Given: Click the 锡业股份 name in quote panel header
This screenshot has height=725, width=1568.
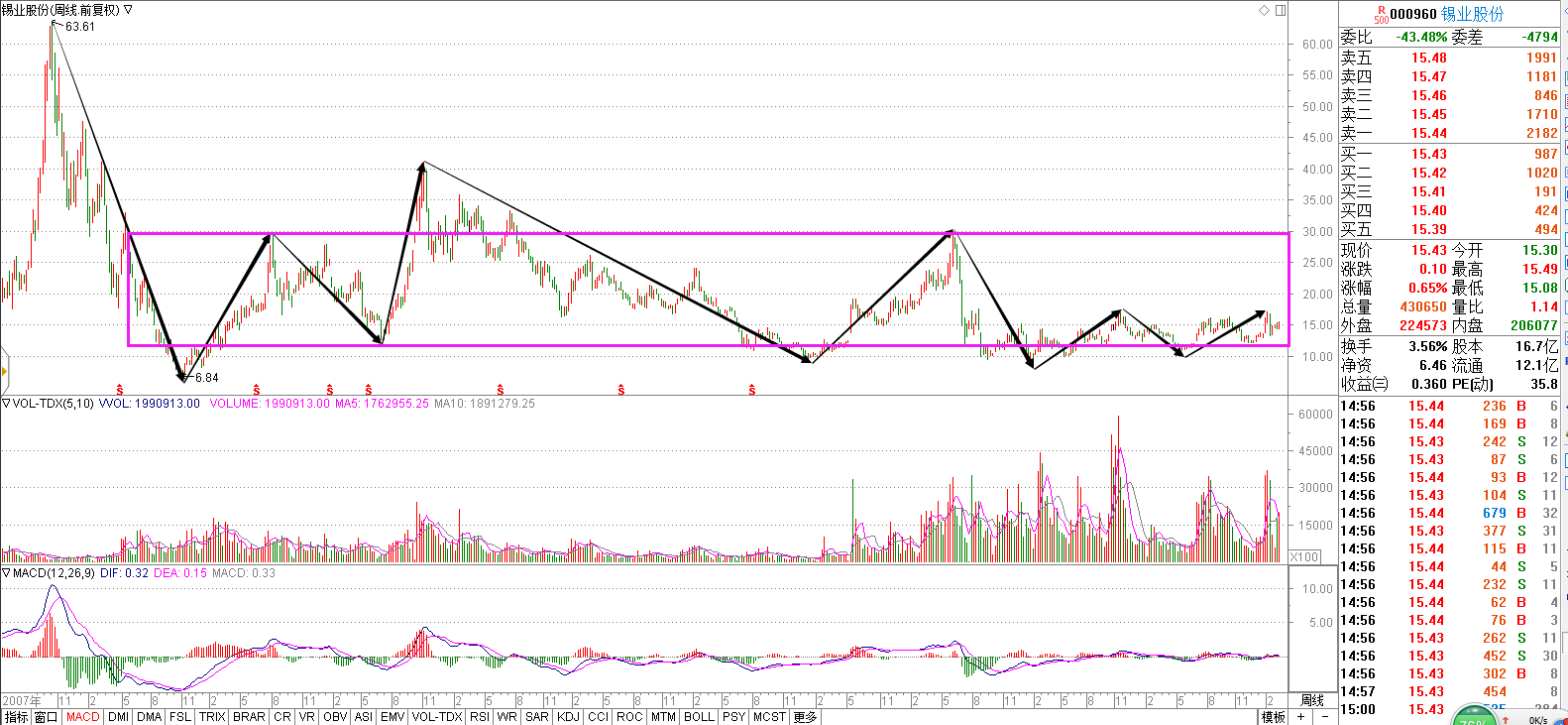Looking at the screenshot, I should tap(1472, 14).
